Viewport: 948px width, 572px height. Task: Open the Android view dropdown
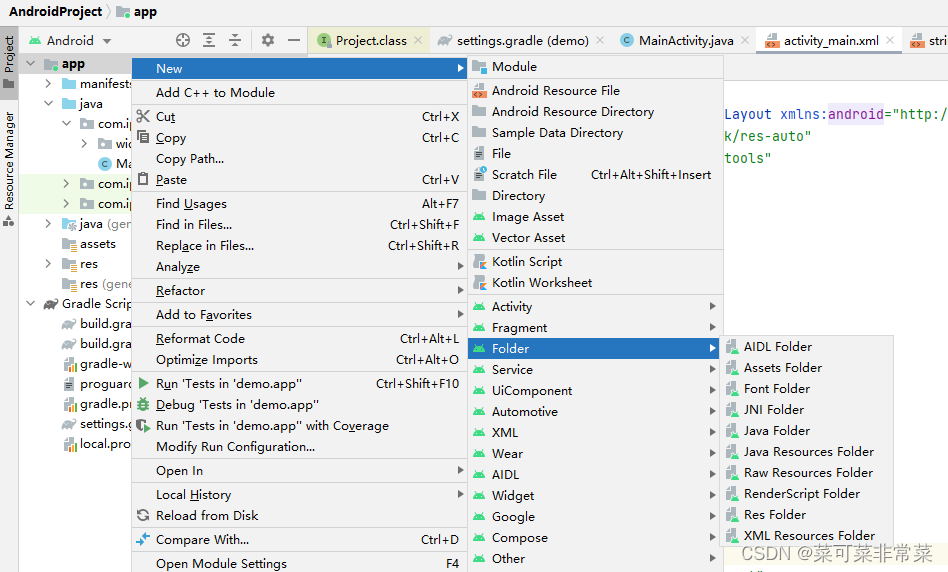click(x=70, y=41)
